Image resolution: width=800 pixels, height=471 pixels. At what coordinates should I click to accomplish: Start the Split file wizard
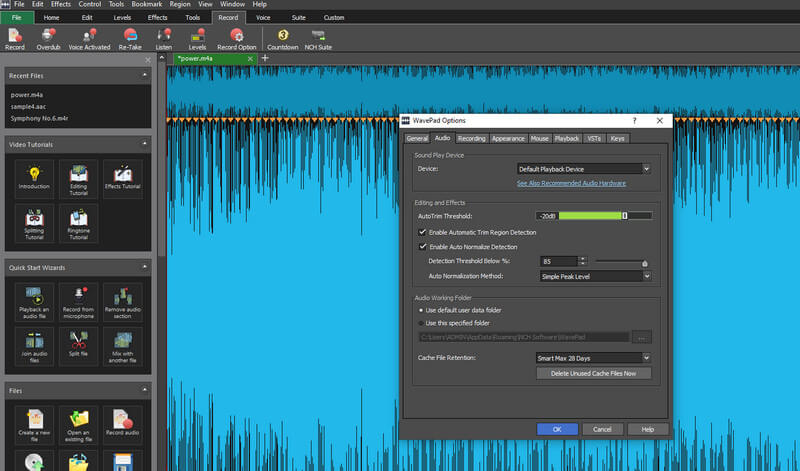click(x=78, y=341)
